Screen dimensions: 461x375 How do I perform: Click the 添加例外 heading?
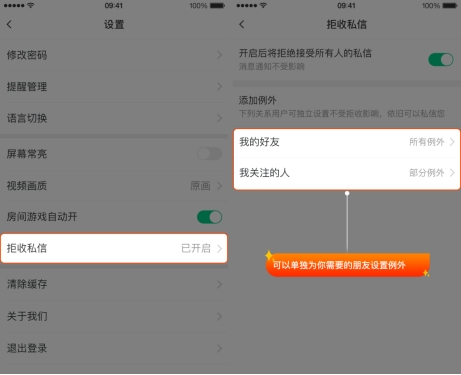pos(257,100)
